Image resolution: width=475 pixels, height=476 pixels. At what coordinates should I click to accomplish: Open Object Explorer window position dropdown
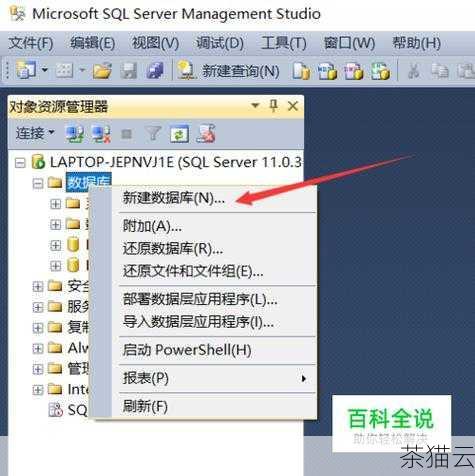pyautogui.click(x=255, y=106)
